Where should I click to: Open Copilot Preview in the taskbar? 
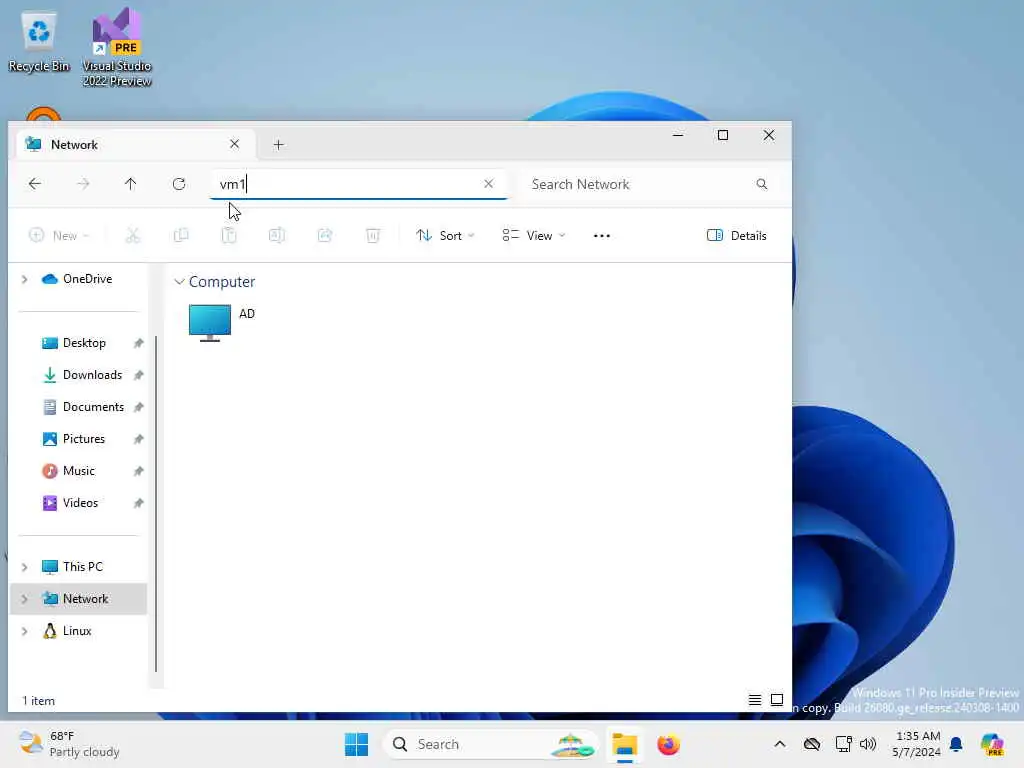click(x=992, y=744)
